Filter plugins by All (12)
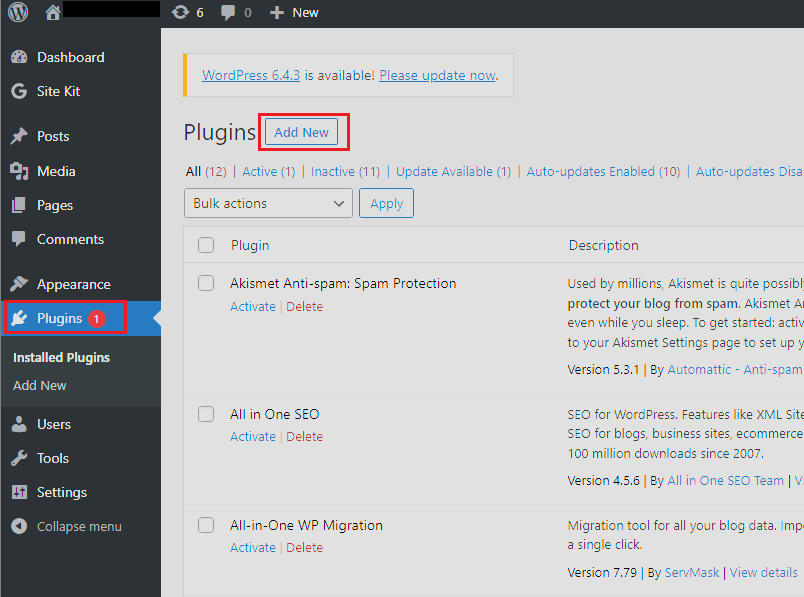The height and width of the screenshot is (597, 804). point(206,171)
